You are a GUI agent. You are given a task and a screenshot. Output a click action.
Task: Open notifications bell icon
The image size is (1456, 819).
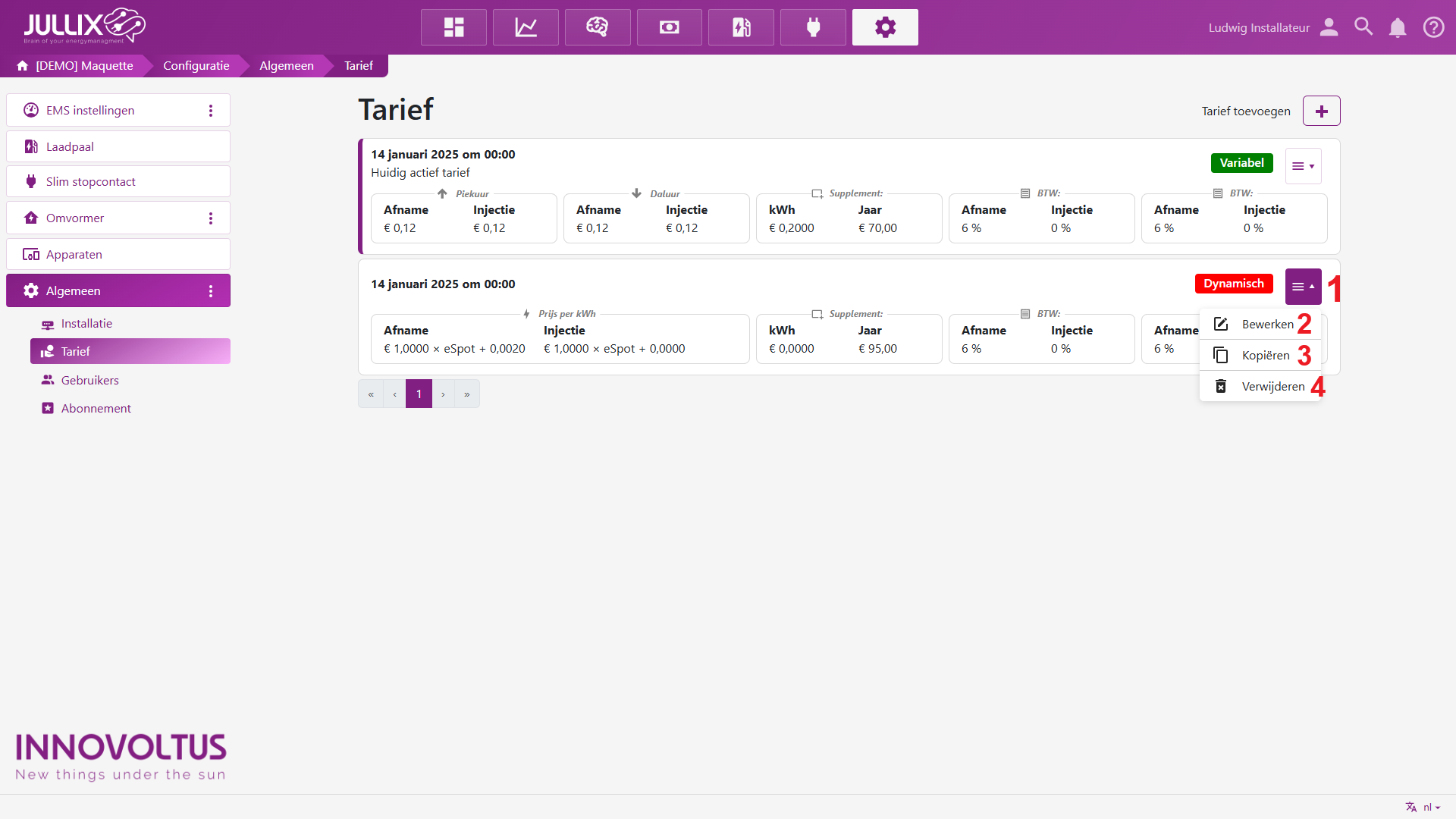1398,27
